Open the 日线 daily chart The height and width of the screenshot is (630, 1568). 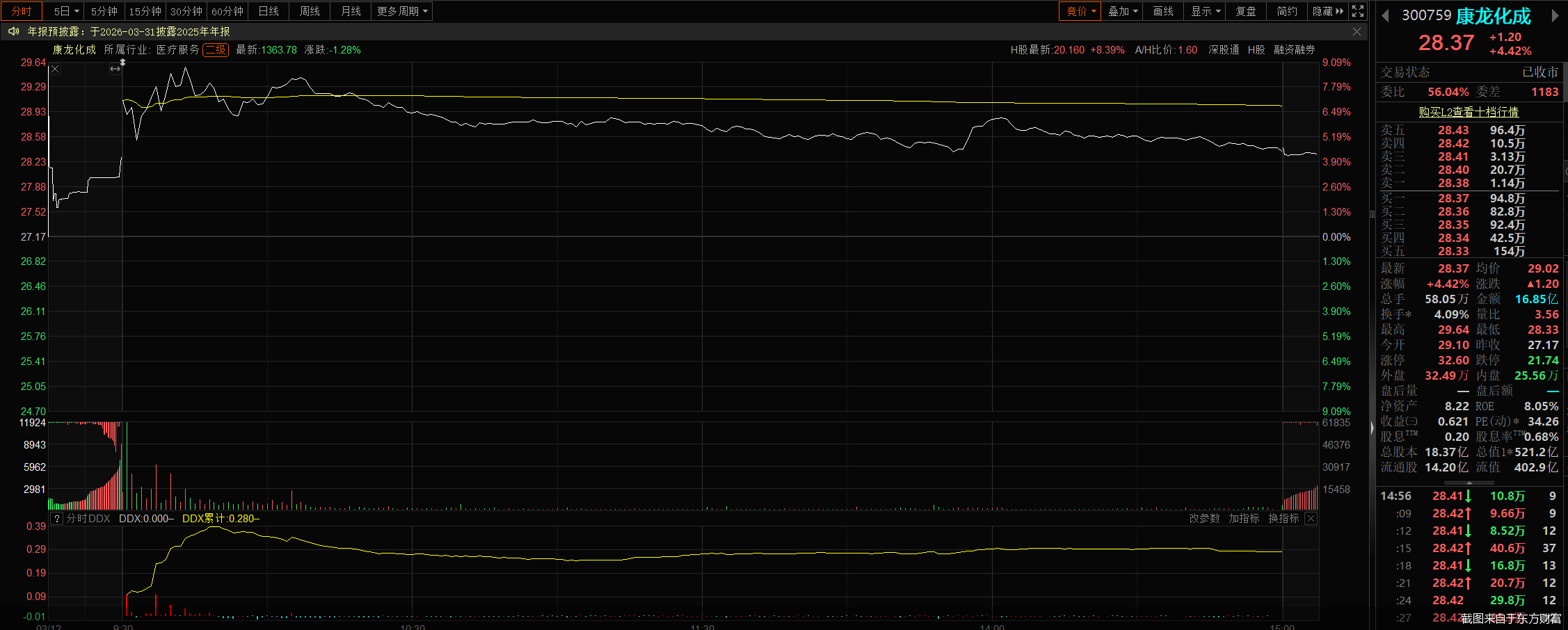(x=269, y=11)
